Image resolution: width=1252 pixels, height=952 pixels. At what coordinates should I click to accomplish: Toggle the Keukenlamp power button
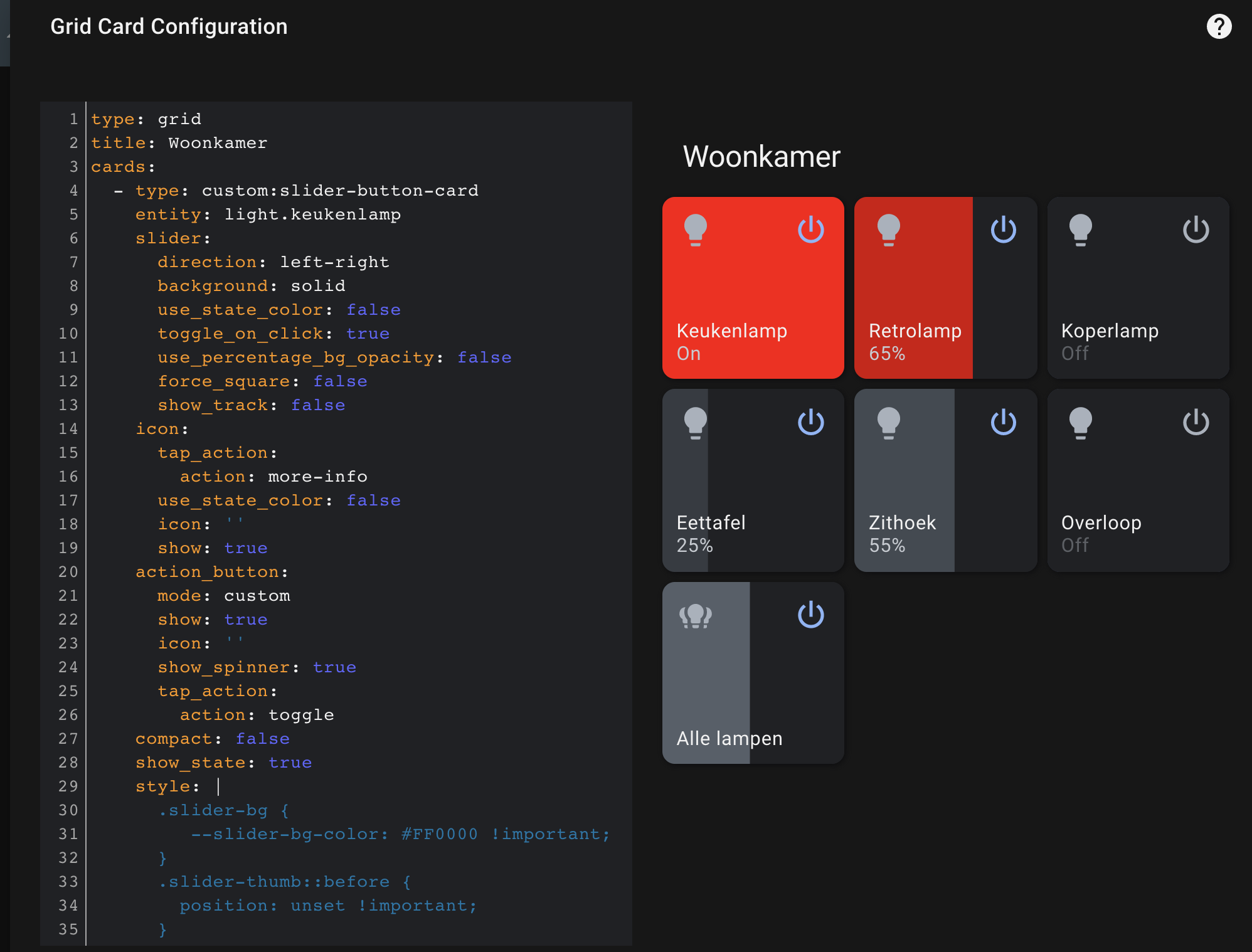coord(810,230)
